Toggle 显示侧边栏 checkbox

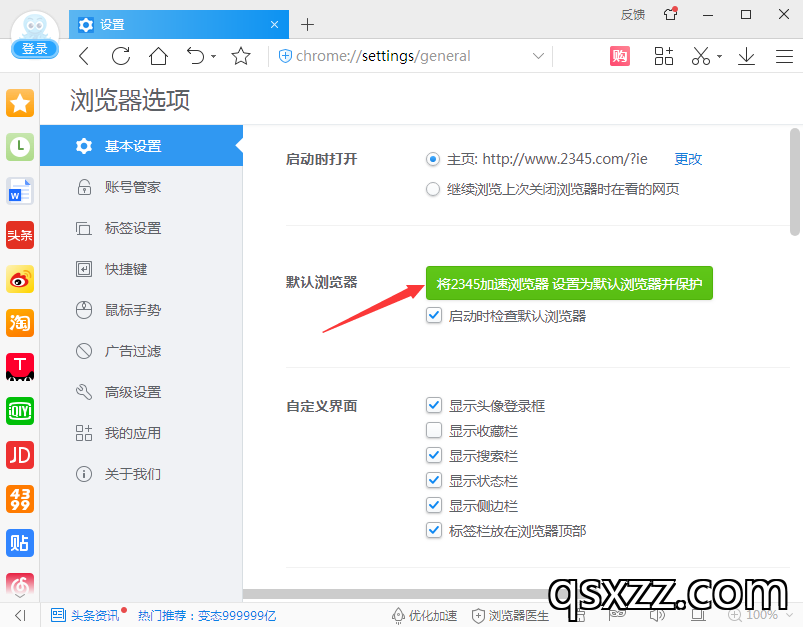[434, 505]
